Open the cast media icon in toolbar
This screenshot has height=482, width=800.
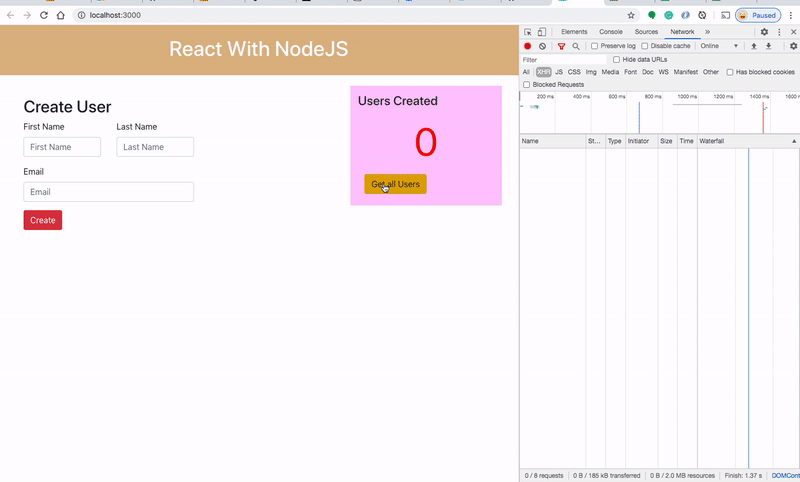tap(725, 15)
